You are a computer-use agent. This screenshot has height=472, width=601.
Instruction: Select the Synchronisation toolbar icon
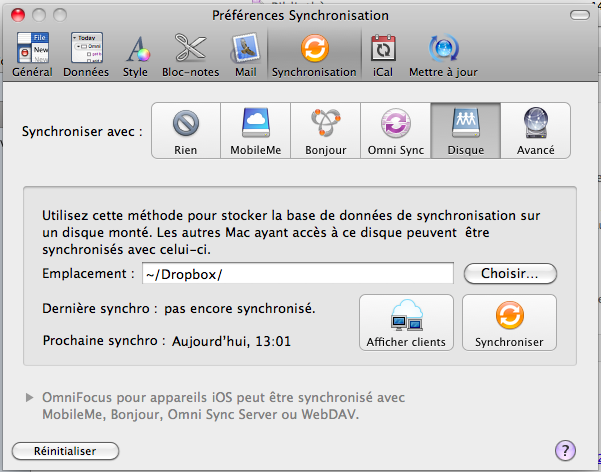314,55
